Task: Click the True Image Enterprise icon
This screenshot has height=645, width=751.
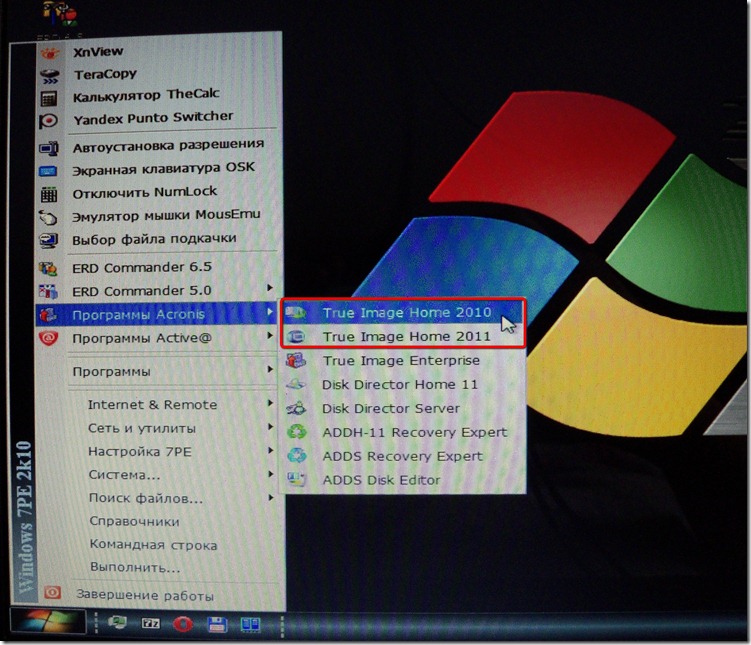Action: (x=296, y=360)
